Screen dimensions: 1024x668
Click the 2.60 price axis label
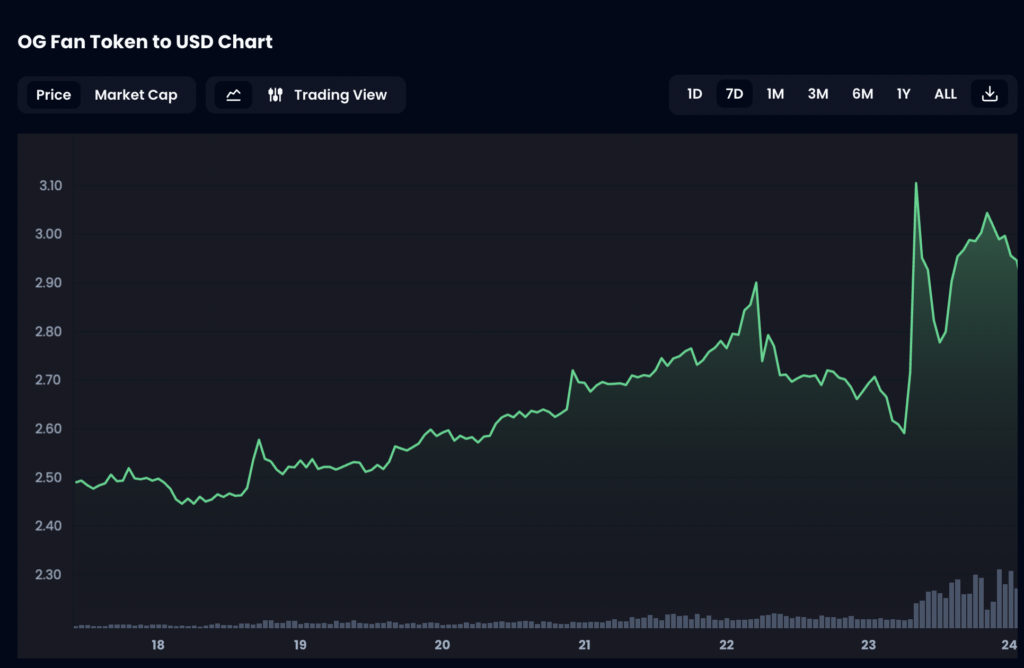pos(48,429)
